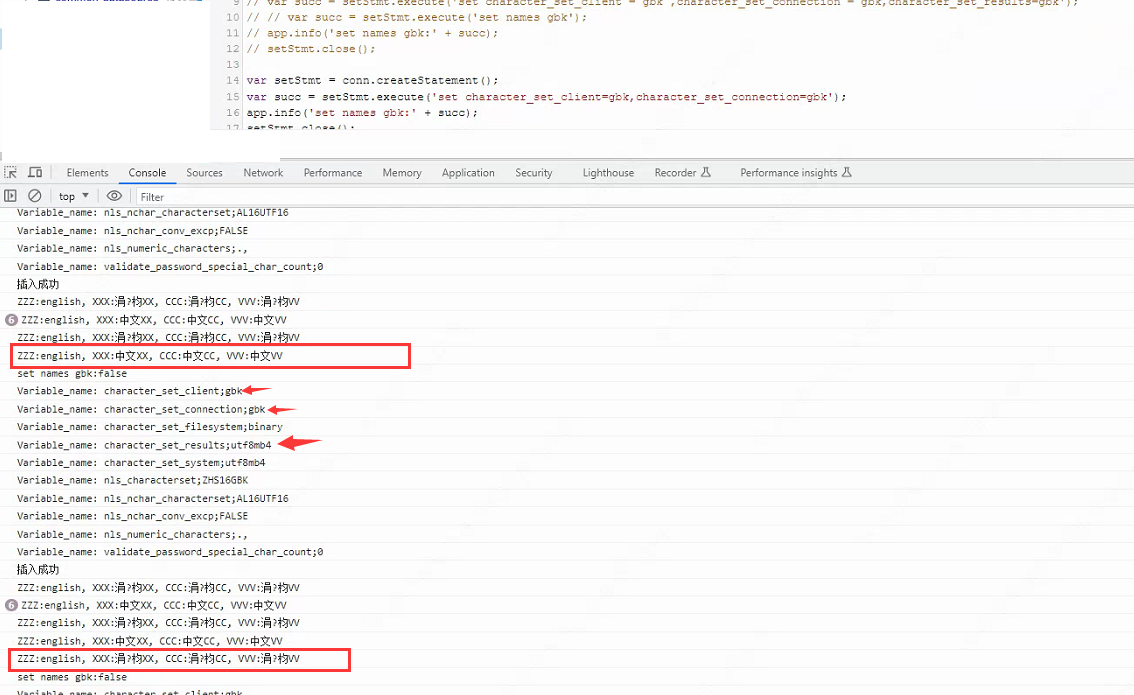Click the Recorder tab flask icon

(x=706, y=173)
